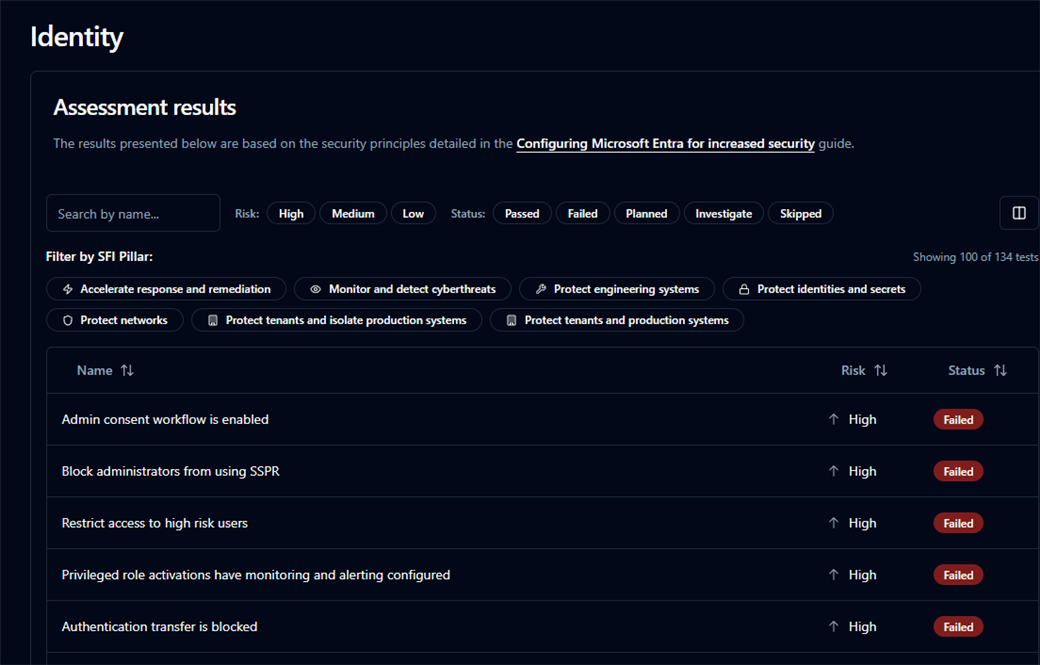This screenshot has width=1040, height=665.
Task: Toggle the Medium risk filter
Action: (x=353, y=213)
